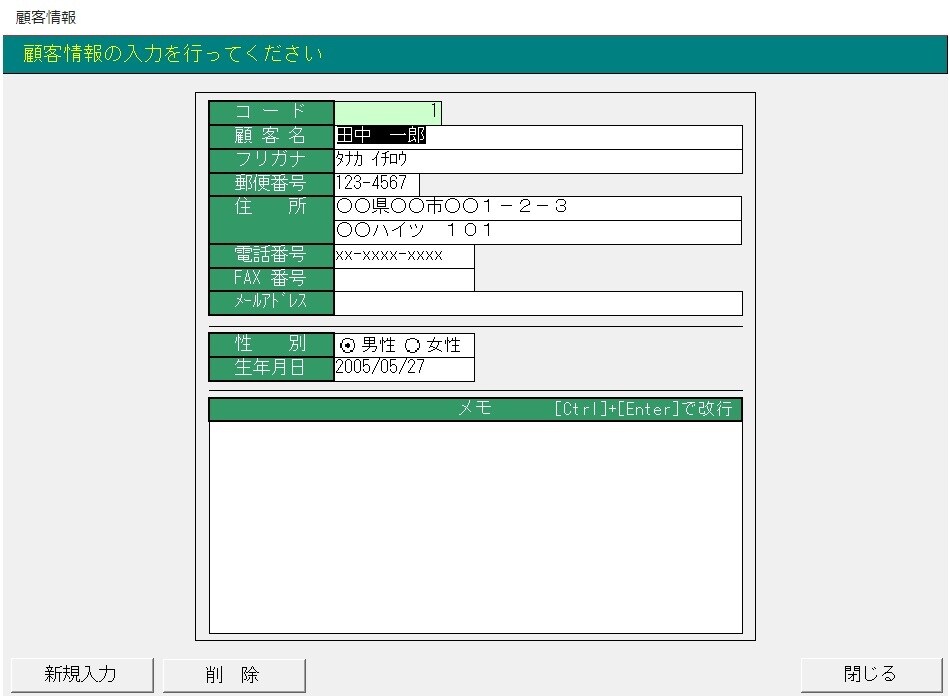Image resolution: width=950 pixels, height=698 pixels.
Task: Focus the コード input field
Action: coord(388,113)
